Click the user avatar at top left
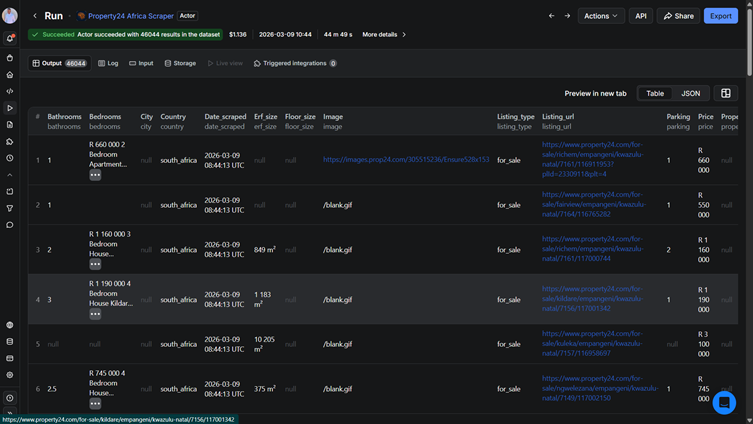Image resolution: width=753 pixels, height=424 pixels. [x=10, y=15]
